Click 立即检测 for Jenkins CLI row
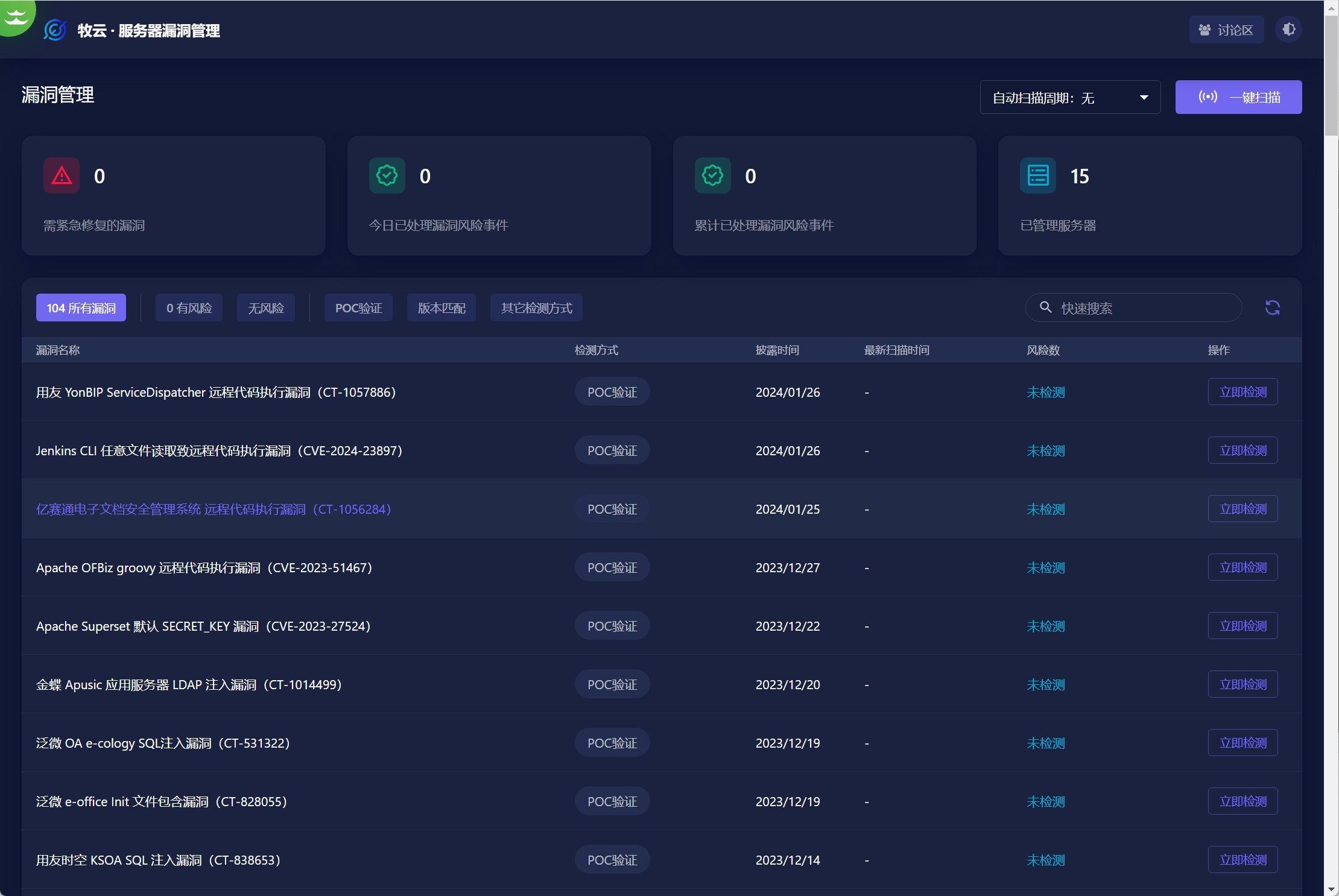Viewport: 1339px width, 896px height. (1243, 450)
